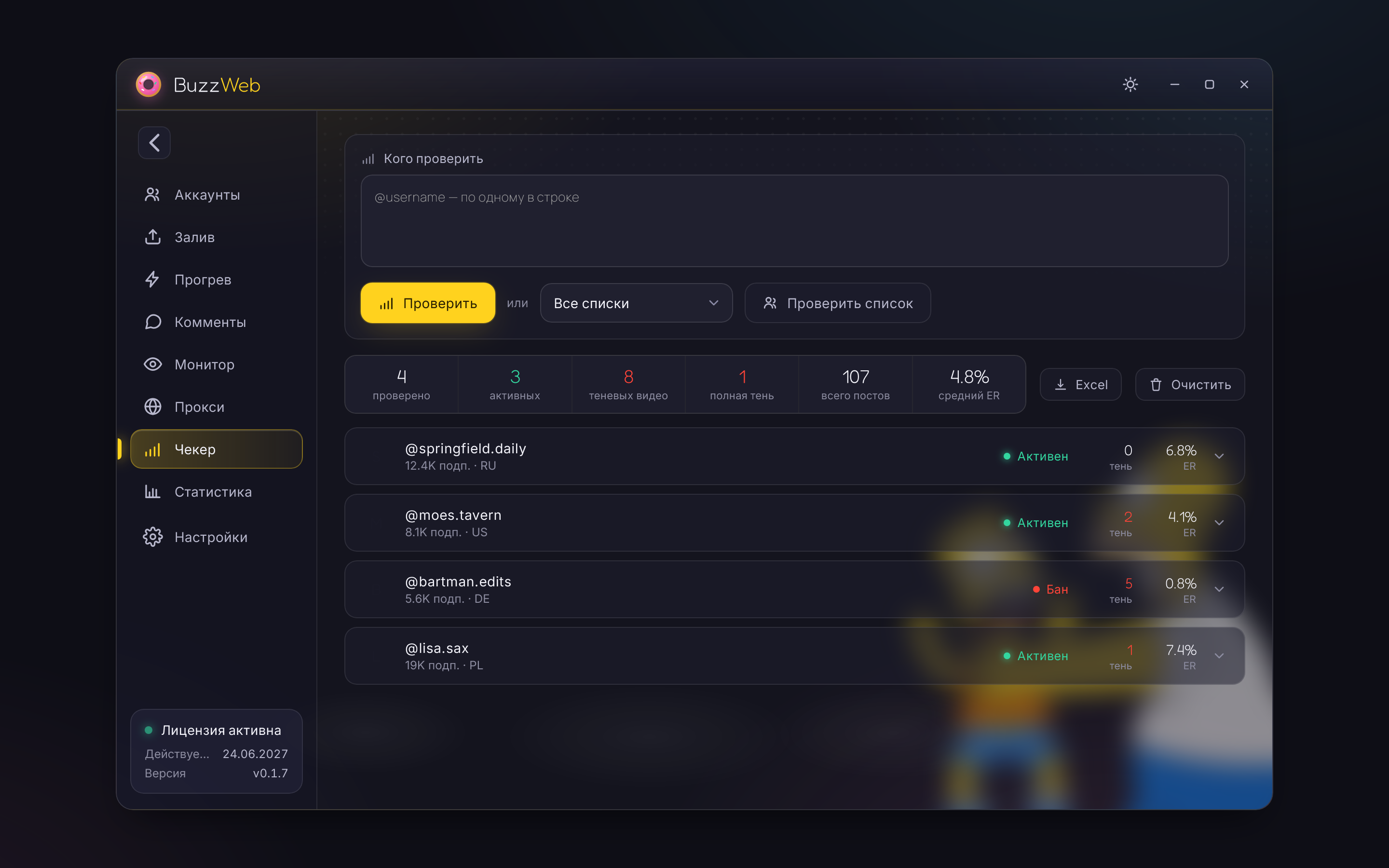Viewport: 1389px width, 868px height.
Task: Open Прогрев section
Action: click(x=217, y=280)
